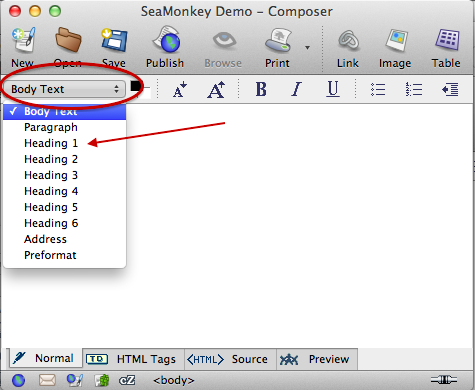Choose Paragraph from the format list

pyautogui.click(x=64, y=127)
